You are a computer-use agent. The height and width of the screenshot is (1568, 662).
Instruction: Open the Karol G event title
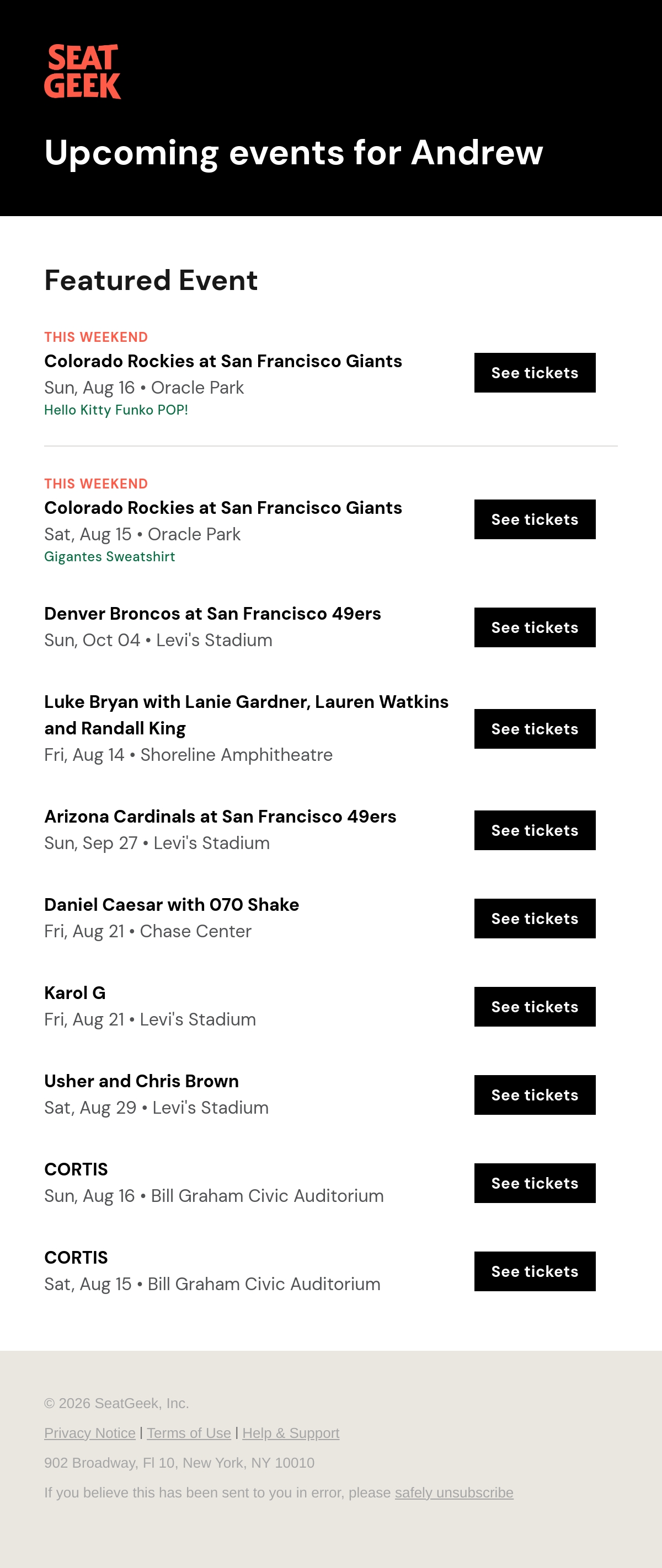click(x=75, y=993)
